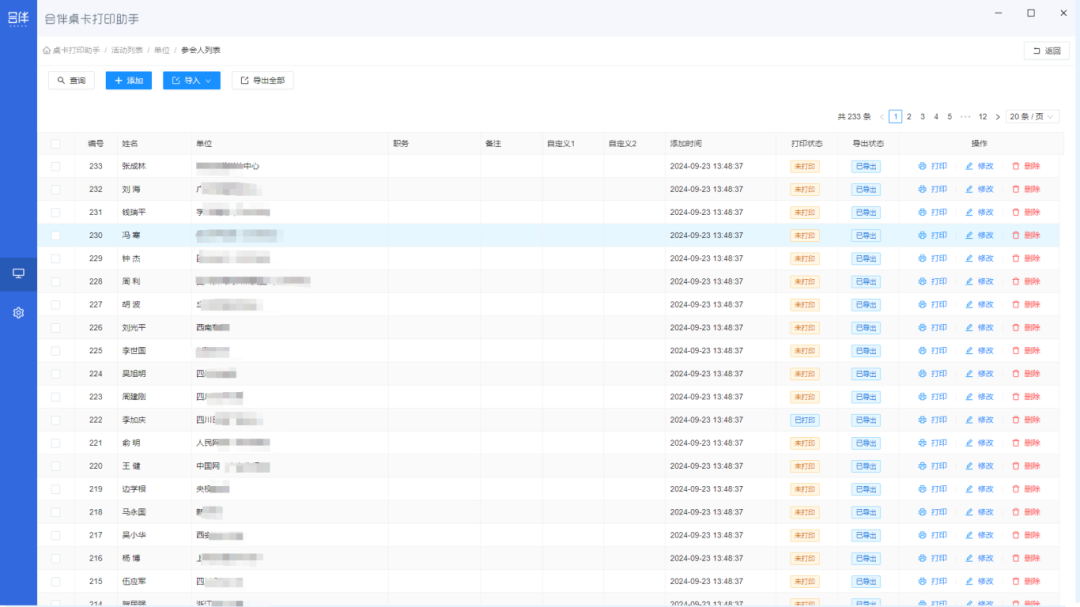
Task: Go to page 3
Action: pyautogui.click(x=922, y=117)
